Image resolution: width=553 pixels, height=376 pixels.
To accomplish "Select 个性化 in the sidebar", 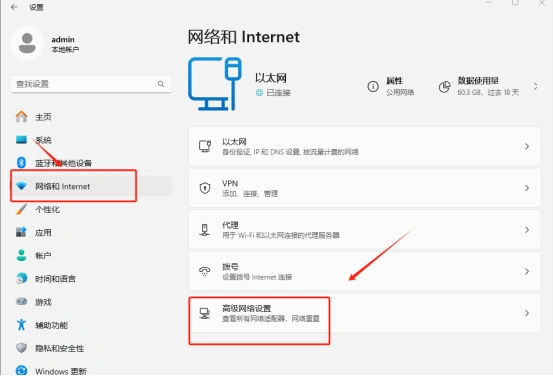I will pyautogui.click(x=91, y=210).
